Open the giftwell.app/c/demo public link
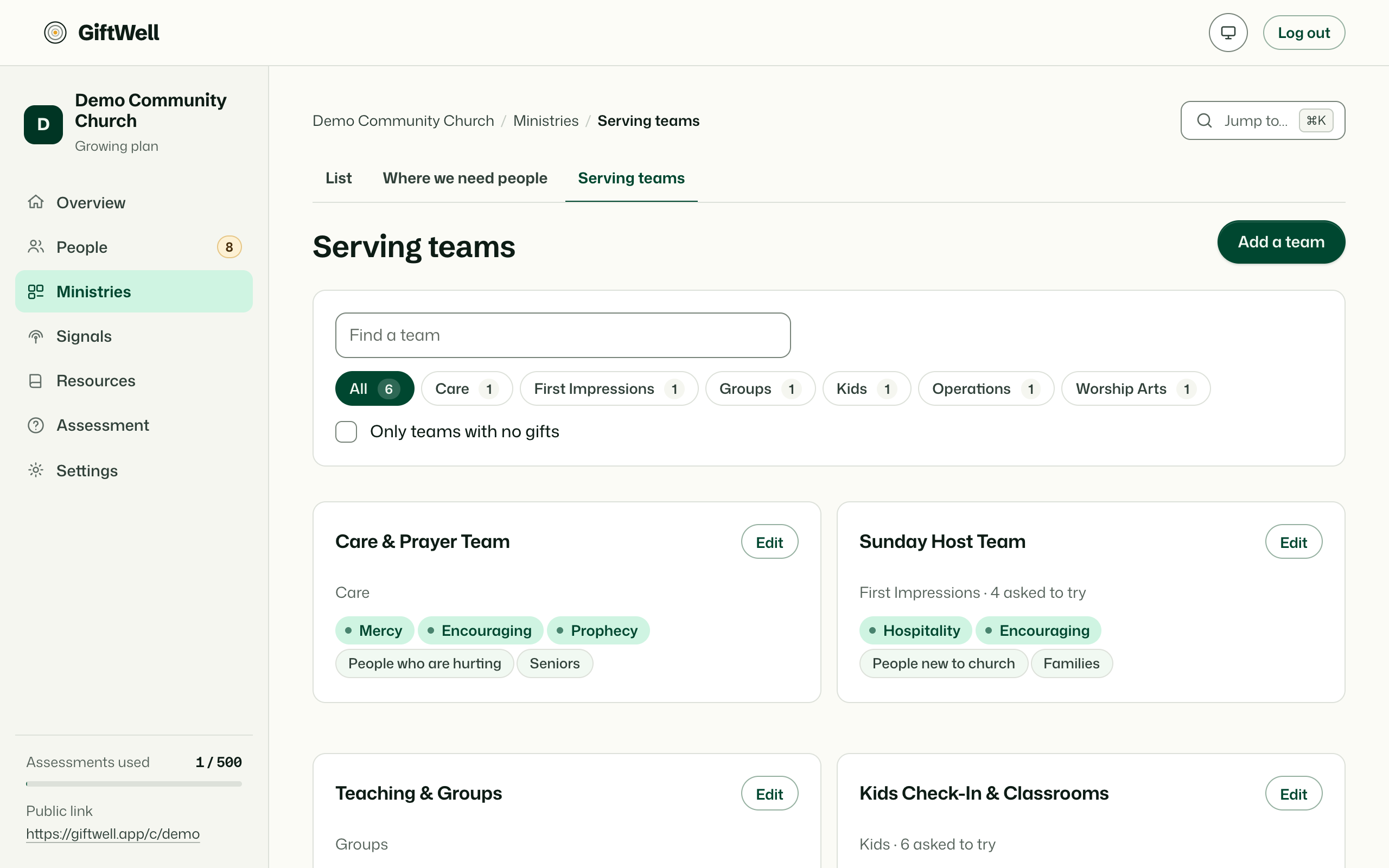This screenshot has width=1389, height=868. click(112, 834)
